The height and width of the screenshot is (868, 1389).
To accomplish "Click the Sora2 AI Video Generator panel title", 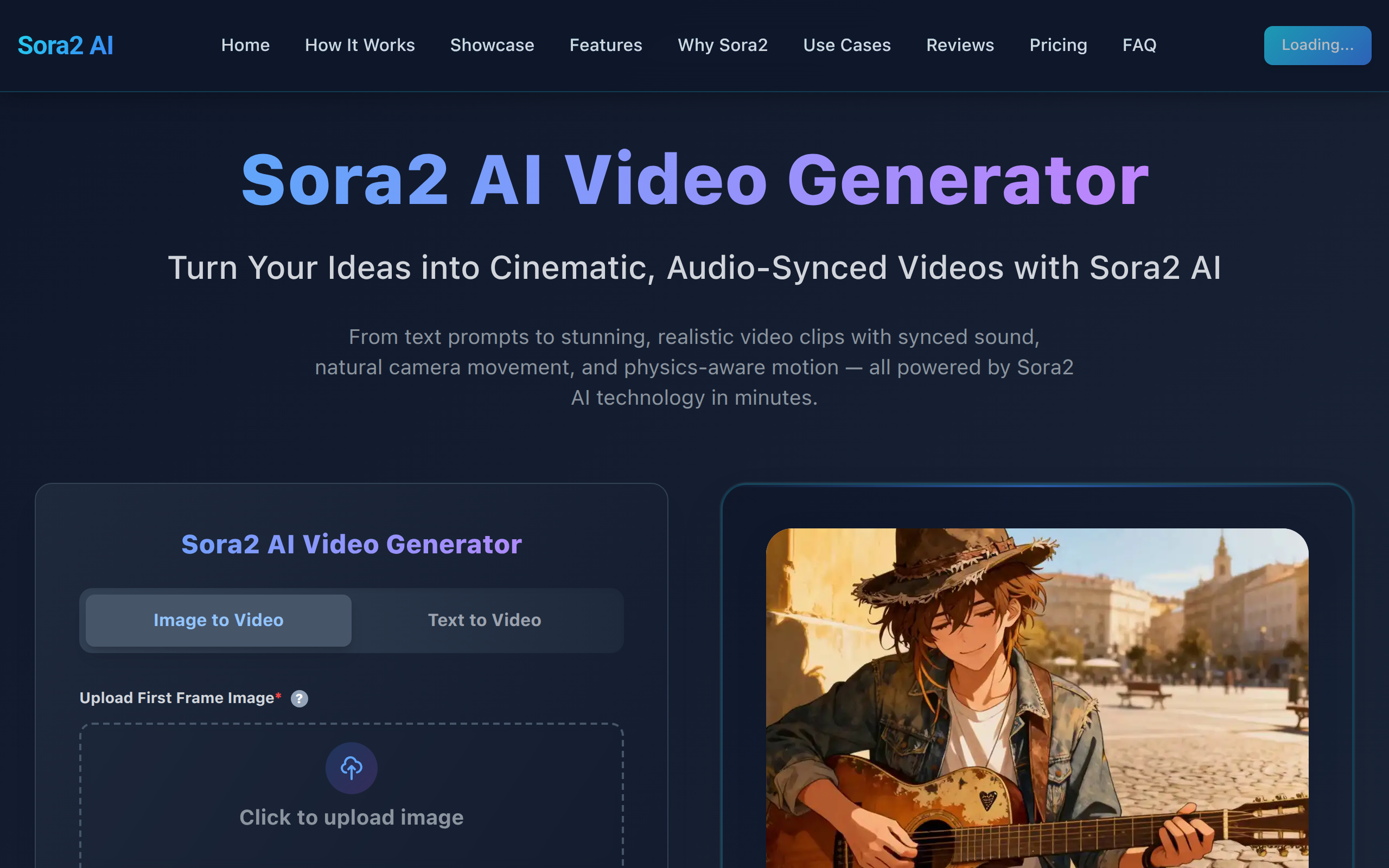I will (351, 544).
